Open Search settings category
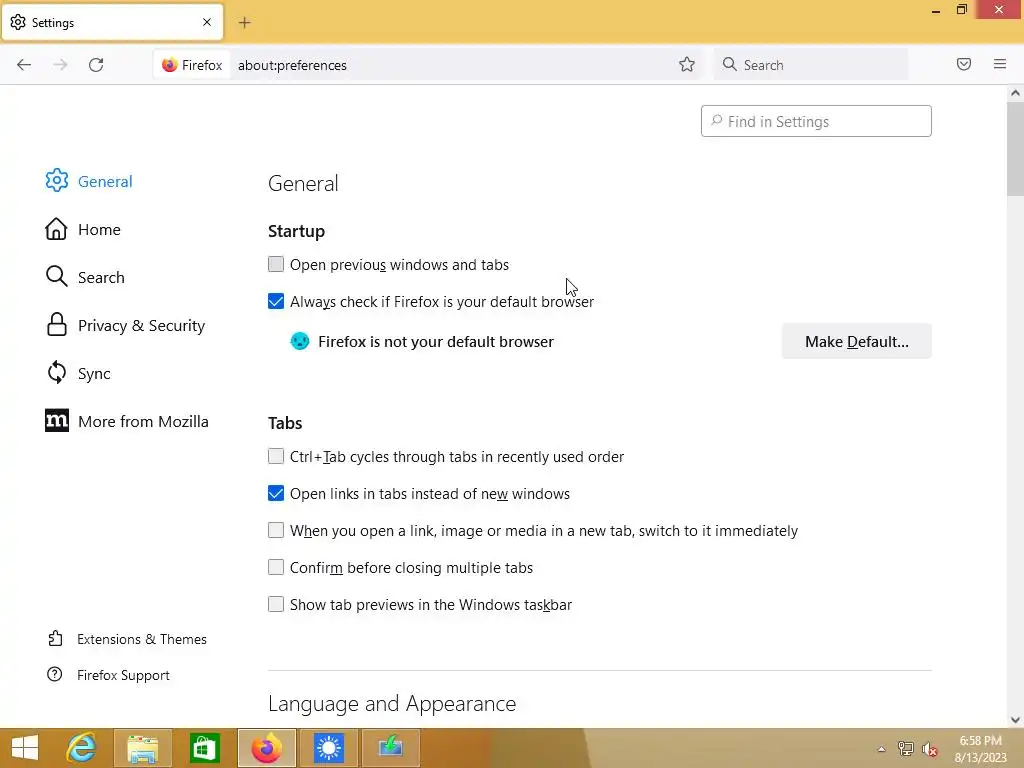1024x768 pixels. (85, 277)
